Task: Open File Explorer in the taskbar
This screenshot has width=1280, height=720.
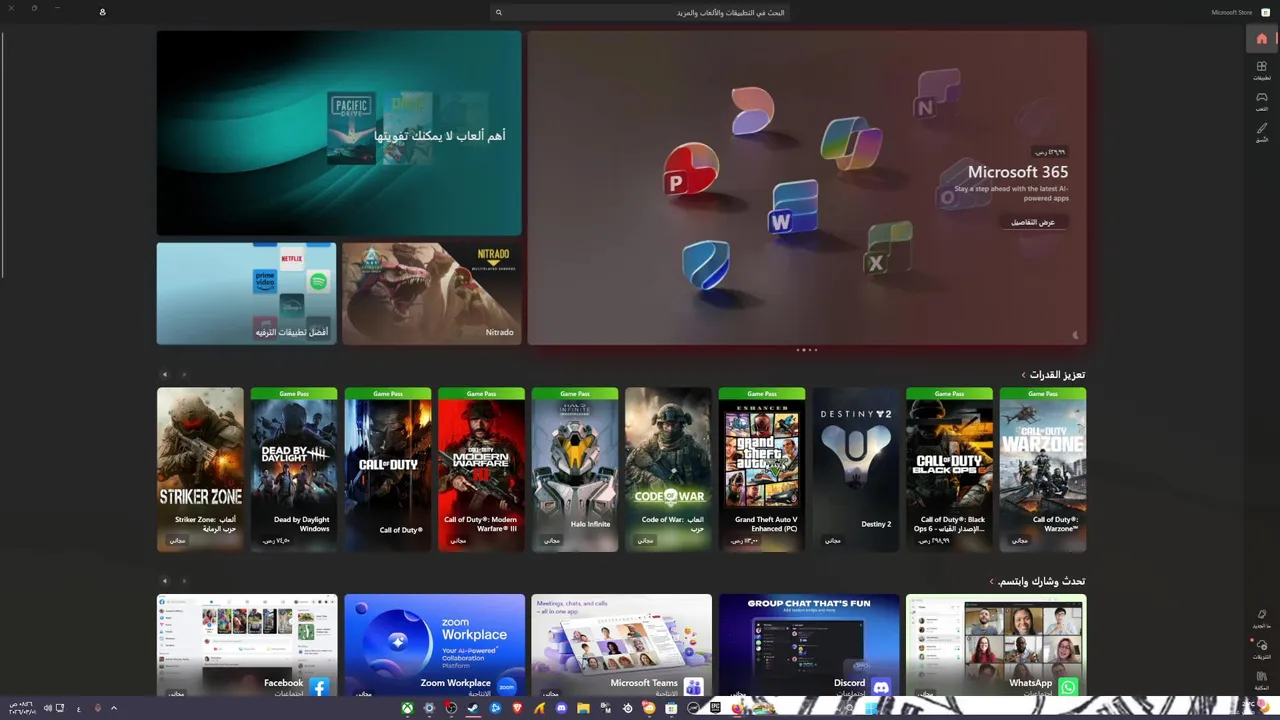Action: point(583,708)
